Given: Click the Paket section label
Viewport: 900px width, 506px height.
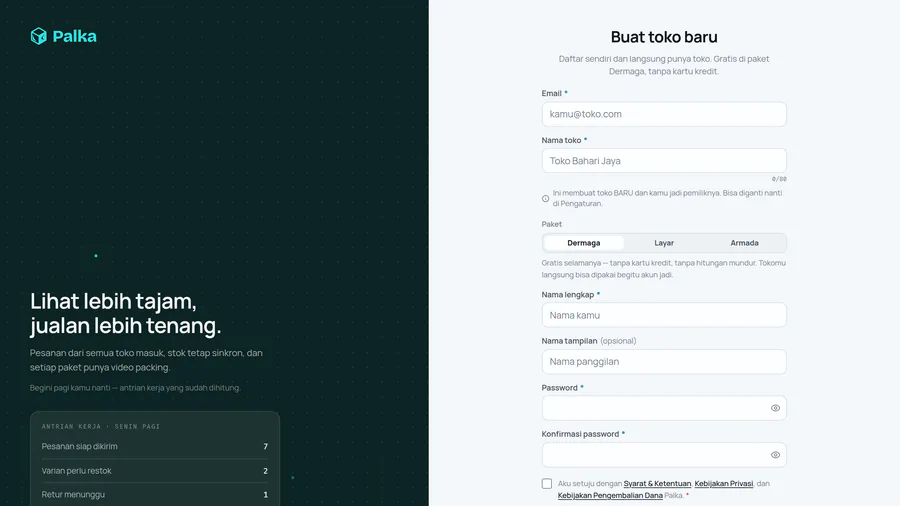Looking at the screenshot, I should [x=552, y=224].
